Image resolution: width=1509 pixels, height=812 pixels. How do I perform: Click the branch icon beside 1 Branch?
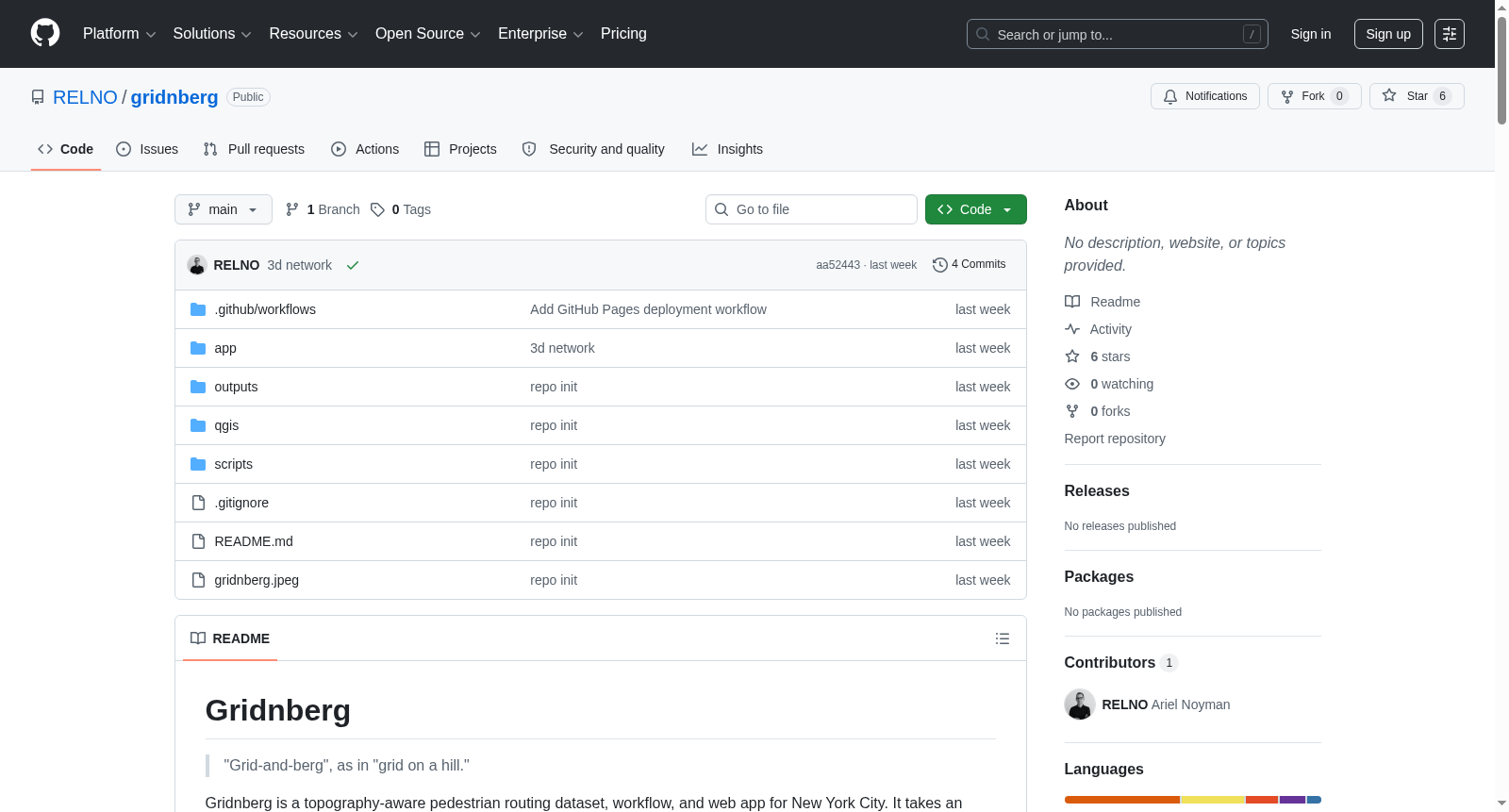(x=292, y=209)
